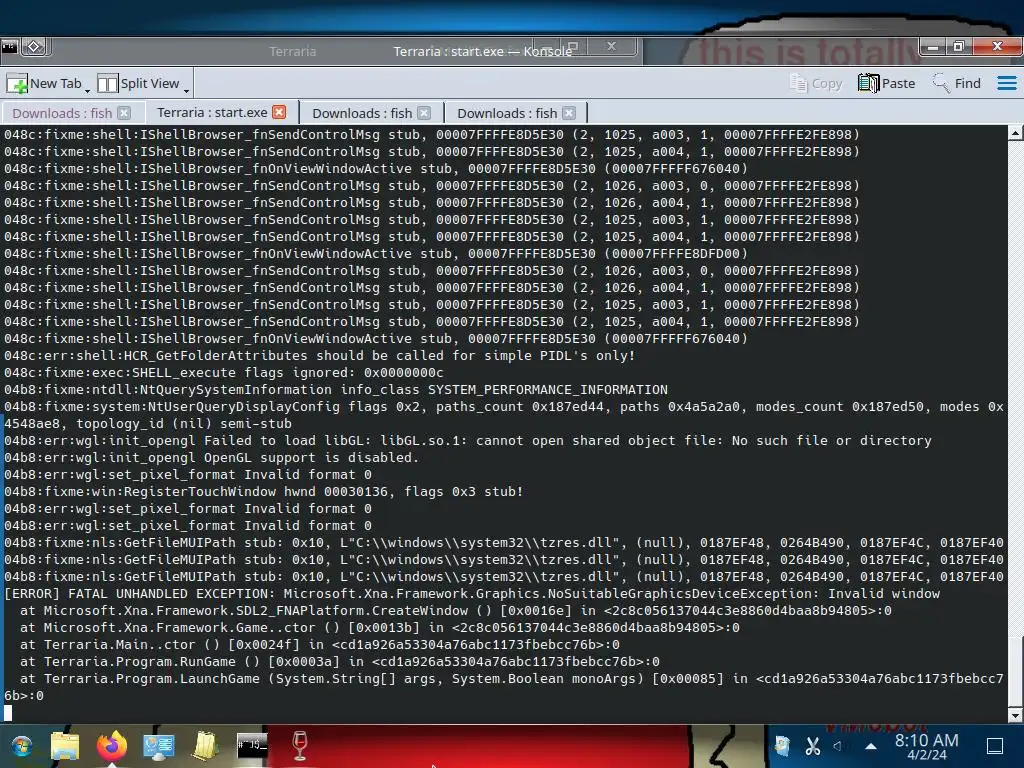
Task: Click the 'OpenGL support is disabled' line
Action: [211, 458]
